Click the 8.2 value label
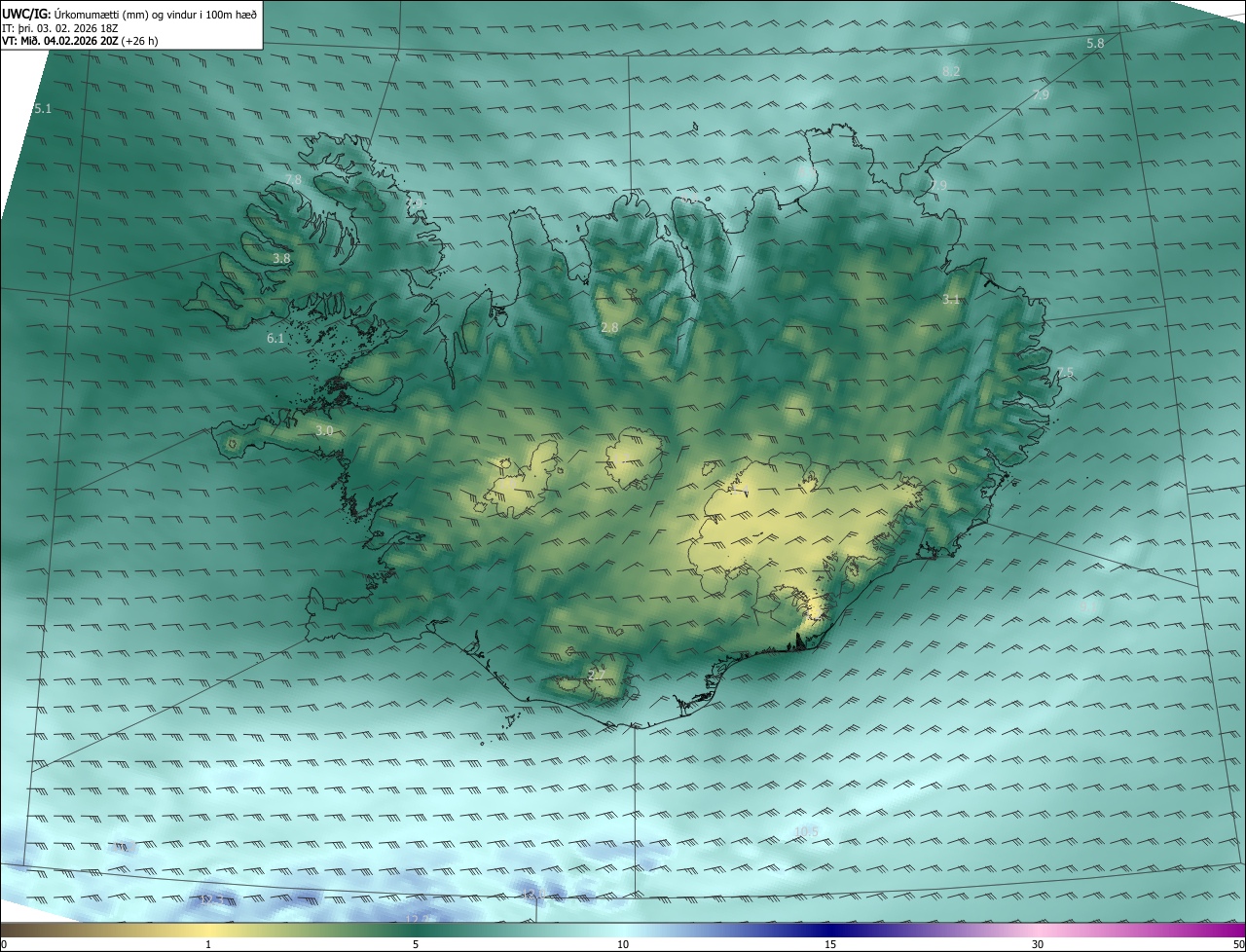 click(x=951, y=72)
